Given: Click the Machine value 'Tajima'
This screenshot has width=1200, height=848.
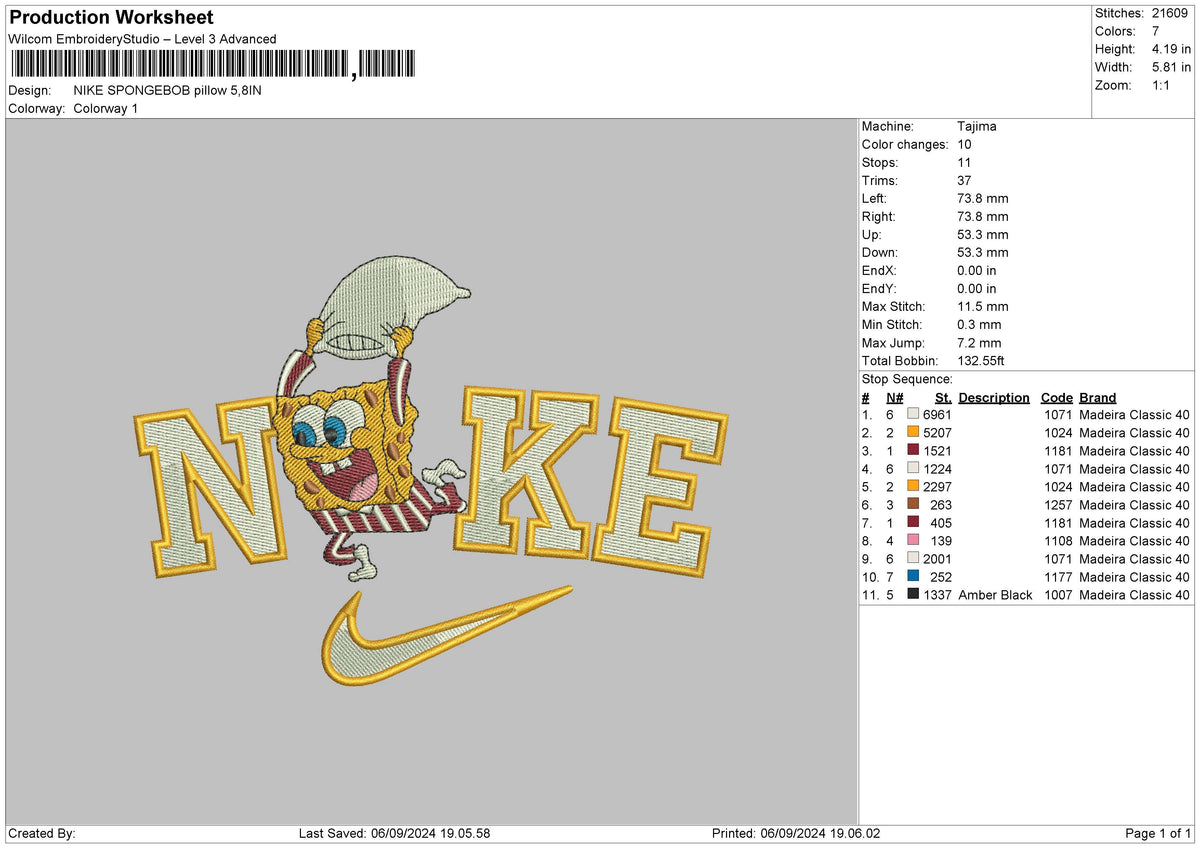Looking at the screenshot, I should coord(977,127).
